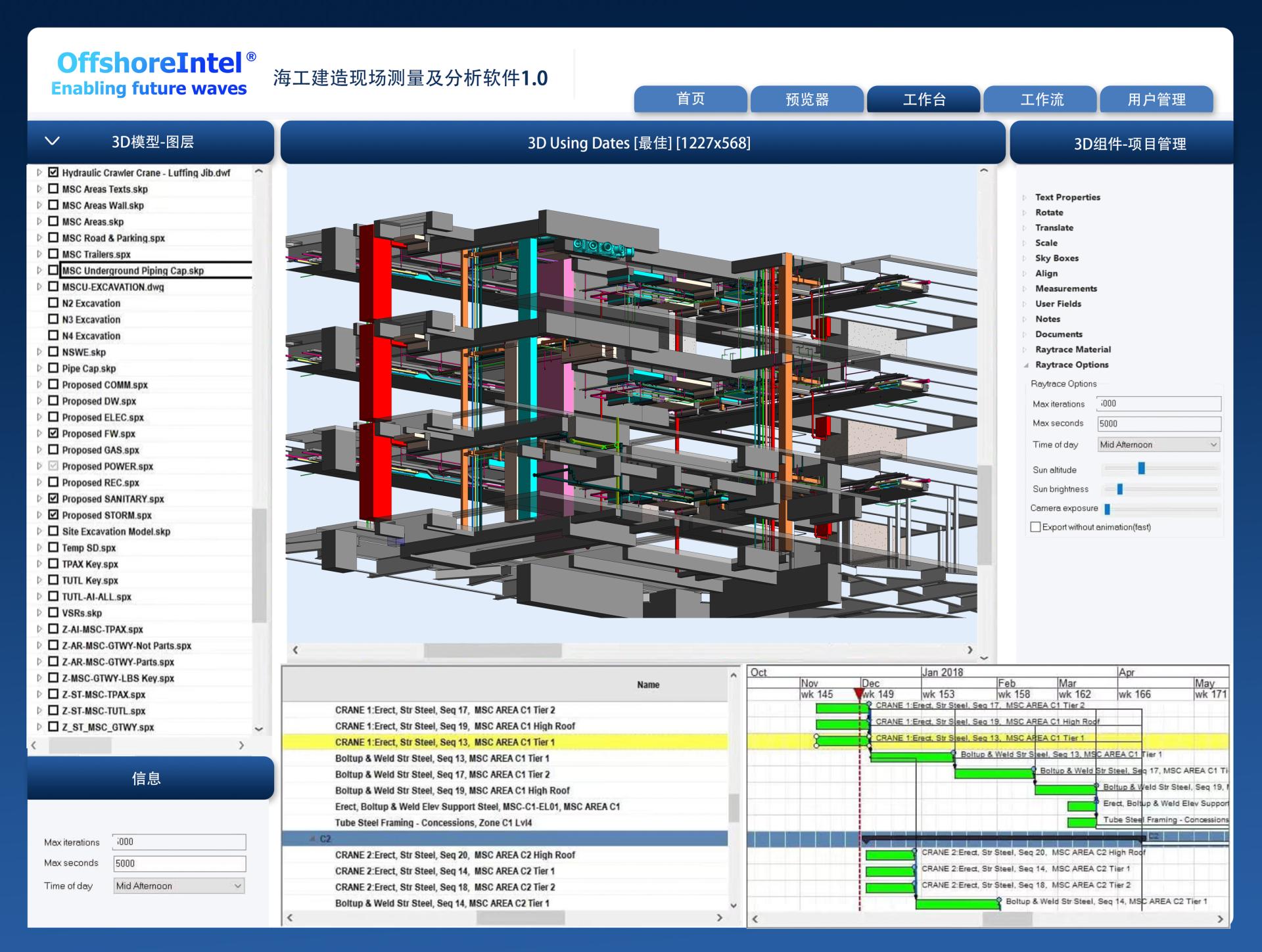The height and width of the screenshot is (952, 1262).
Task: Uncheck the Proposed SANITARY.spx layer
Action: pyautogui.click(x=54, y=499)
